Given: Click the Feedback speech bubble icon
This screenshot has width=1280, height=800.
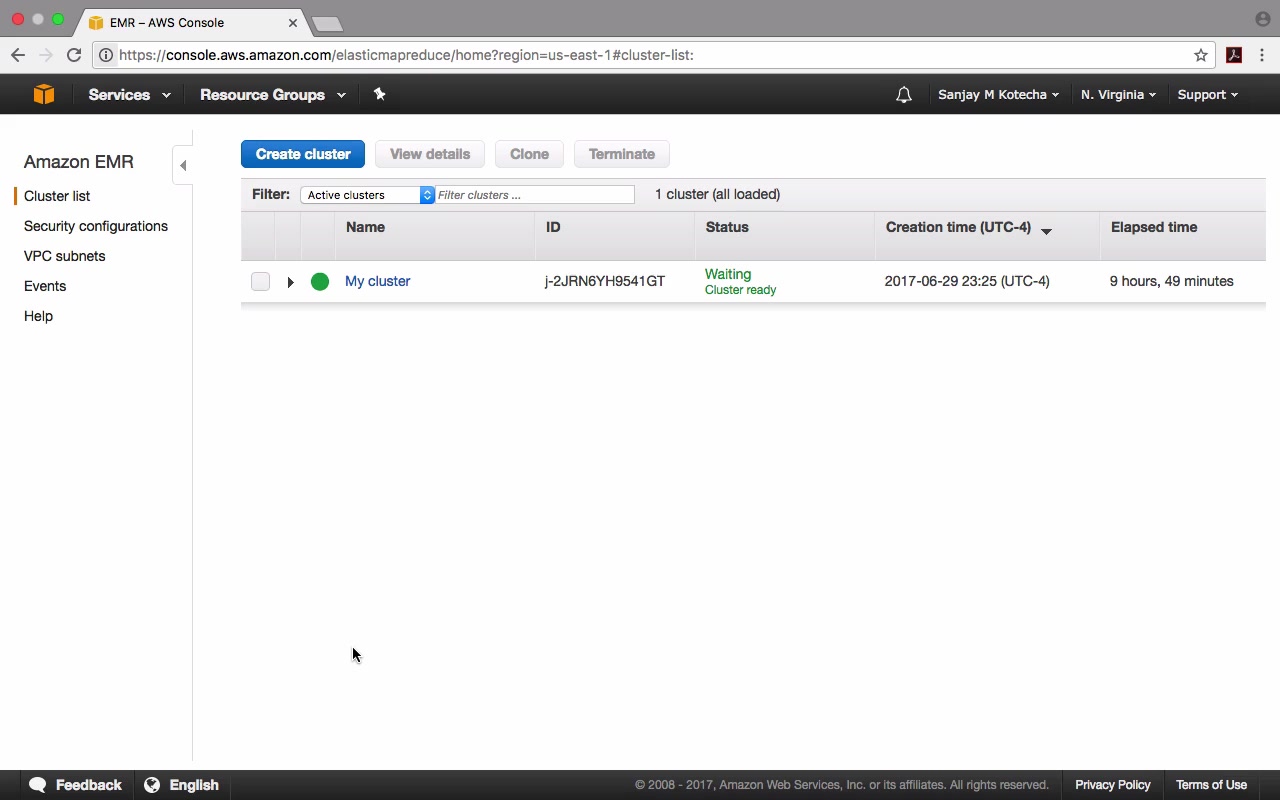Looking at the screenshot, I should (x=38, y=785).
